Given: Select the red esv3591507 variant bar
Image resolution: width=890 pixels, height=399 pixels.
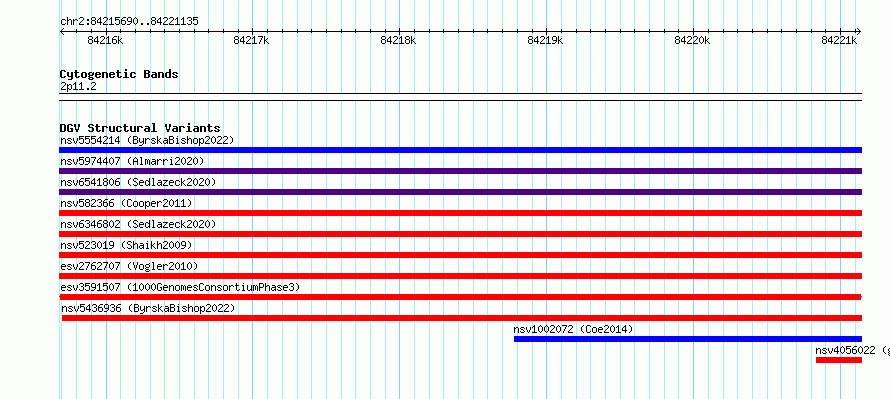Looking at the screenshot, I should click(x=460, y=297).
